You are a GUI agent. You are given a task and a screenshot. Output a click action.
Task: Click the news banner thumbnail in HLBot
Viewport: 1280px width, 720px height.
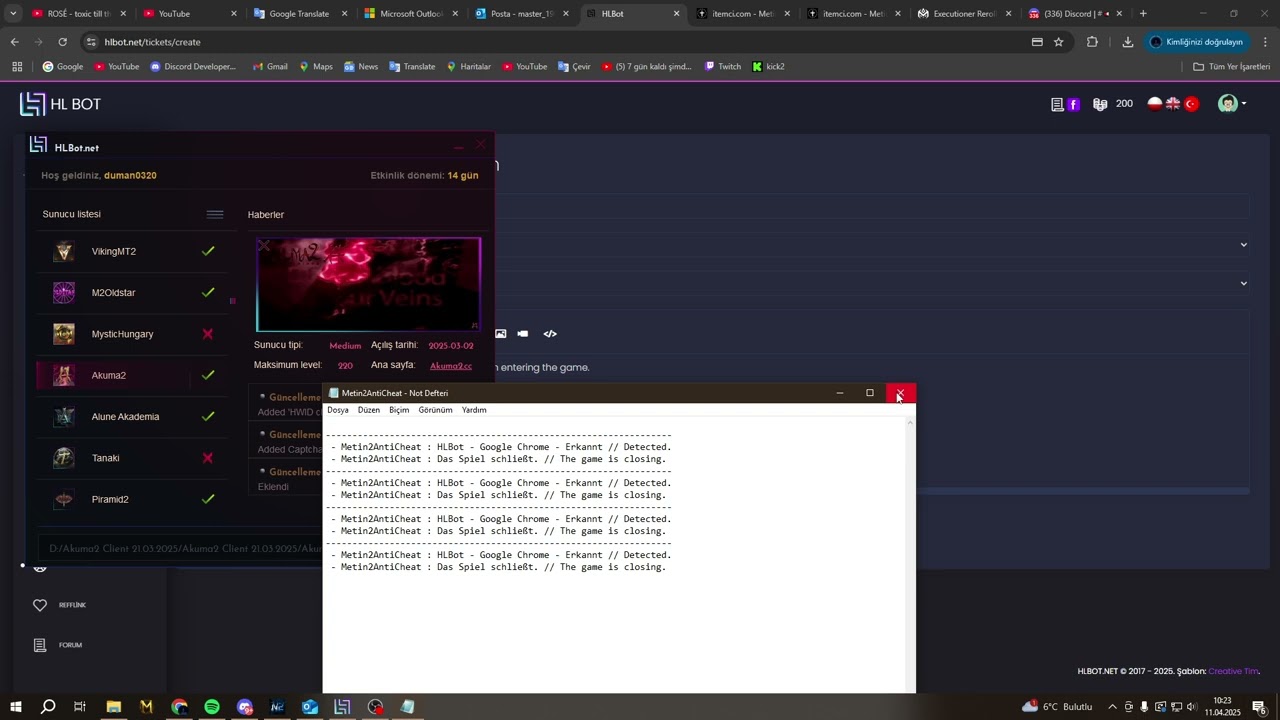369,284
